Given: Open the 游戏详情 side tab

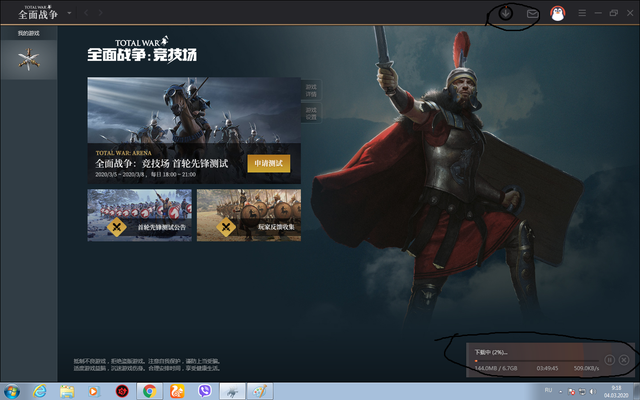Looking at the screenshot, I should click(311, 90).
